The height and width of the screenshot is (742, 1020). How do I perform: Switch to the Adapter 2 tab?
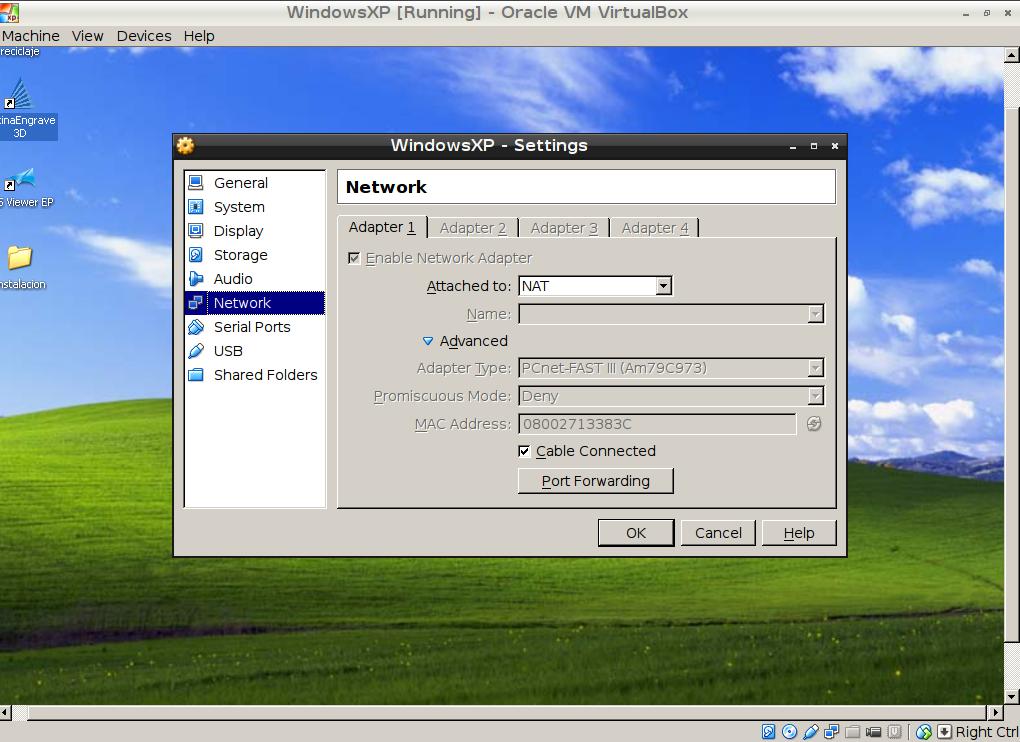(472, 228)
